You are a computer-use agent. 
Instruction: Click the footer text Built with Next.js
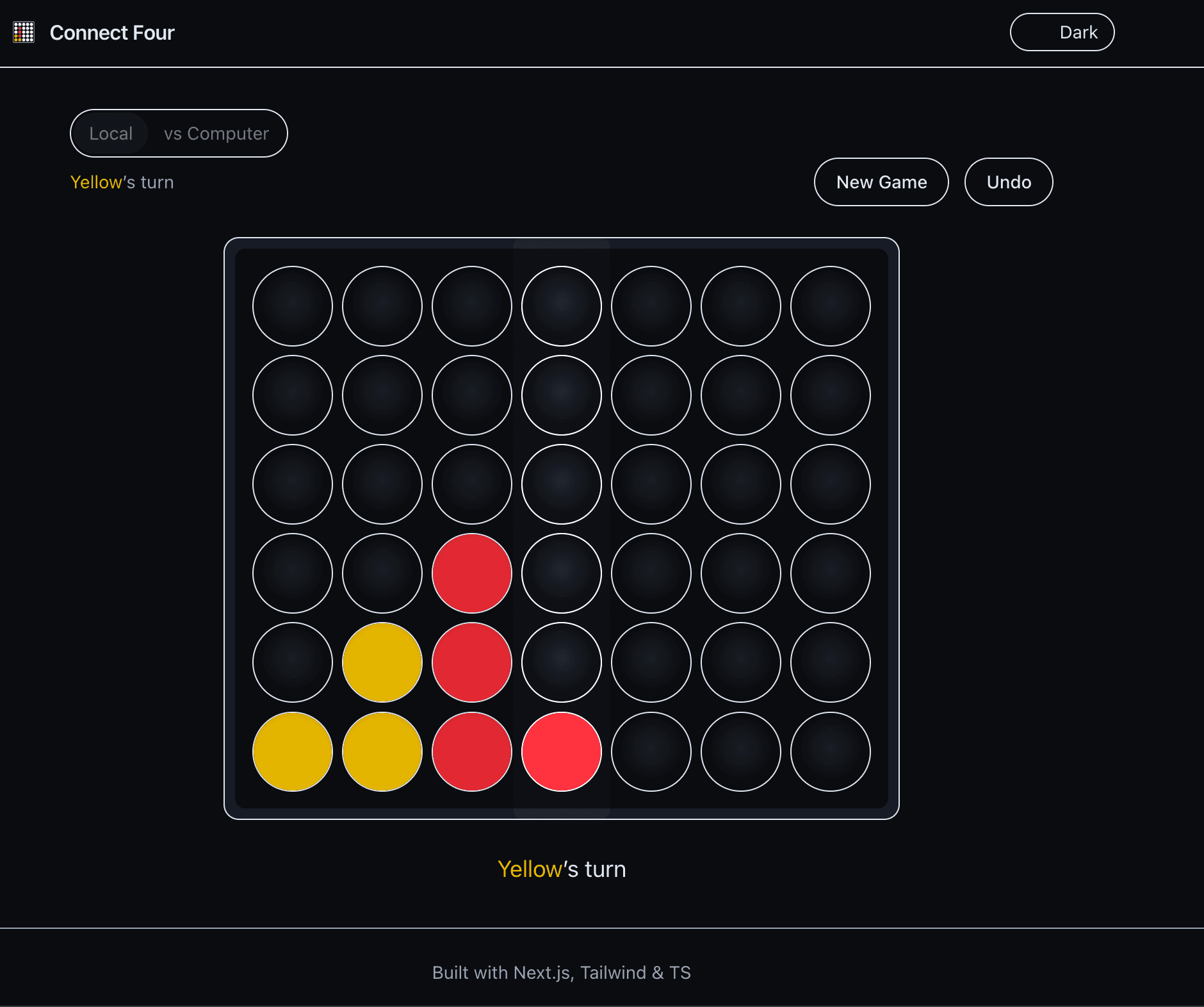point(562,972)
